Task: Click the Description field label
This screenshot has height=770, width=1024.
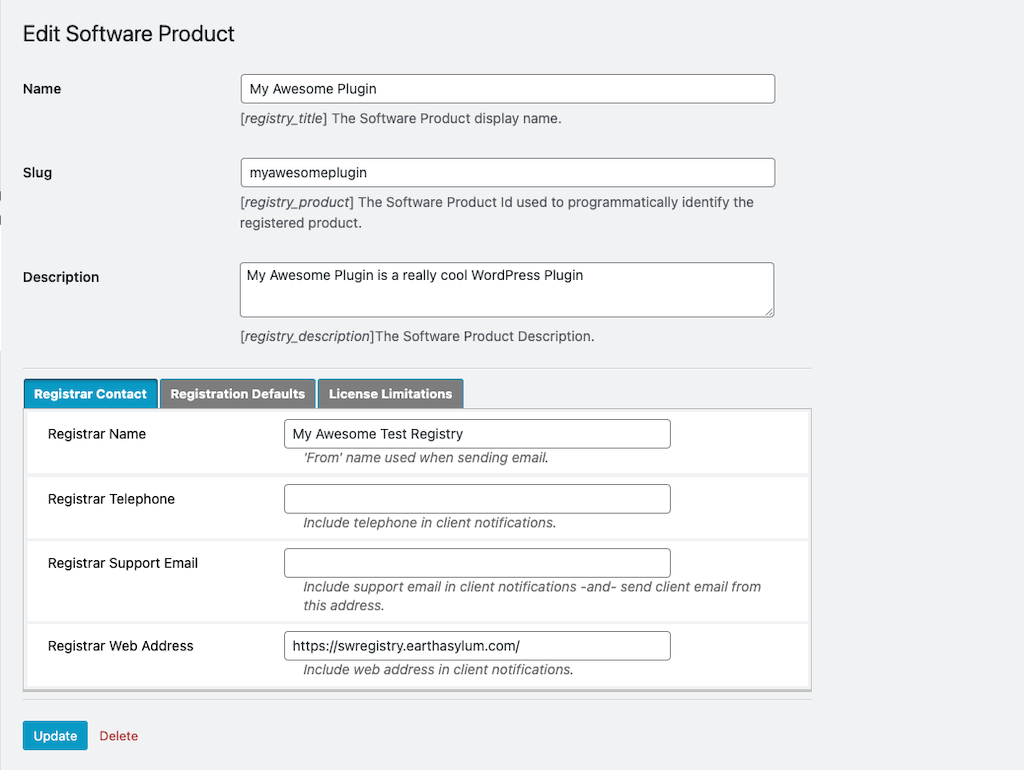Action: point(61,277)
